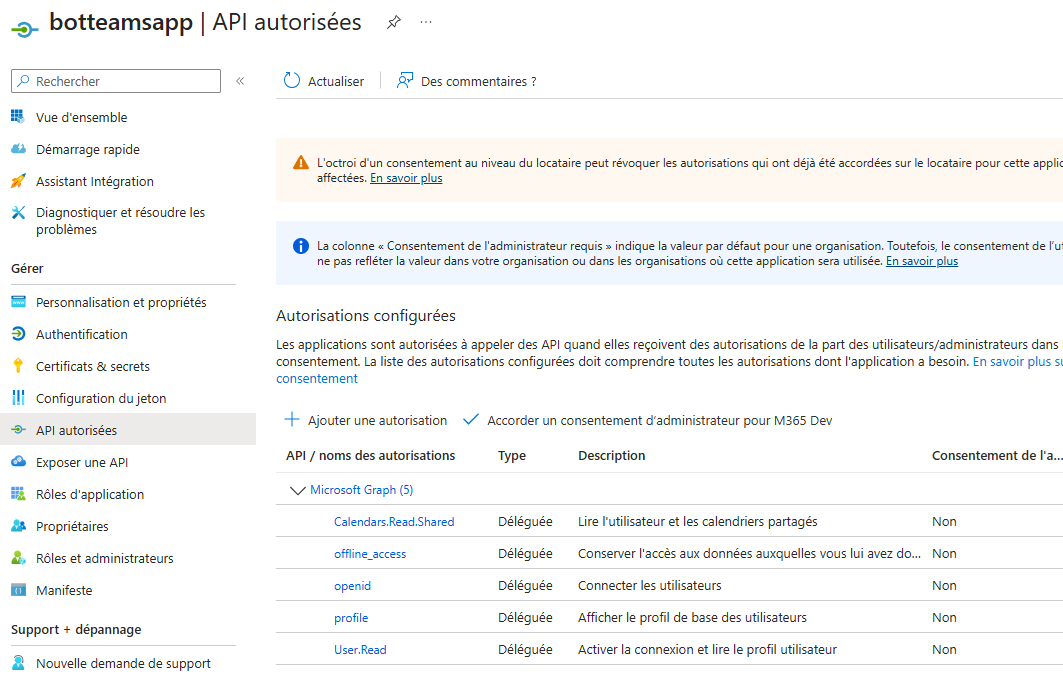
Task: Click 'Connecter les utilisateurs' description
Action: tap(649, 585)
